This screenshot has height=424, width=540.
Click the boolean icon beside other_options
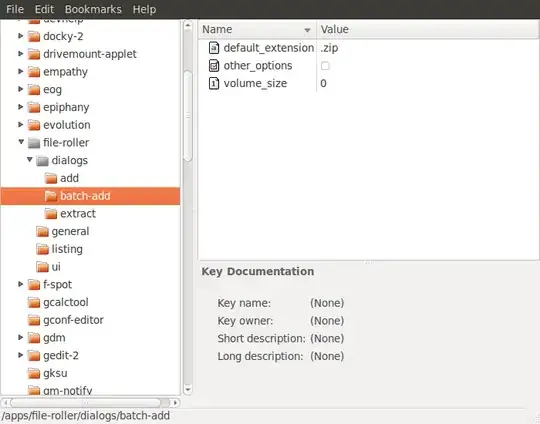214,65
